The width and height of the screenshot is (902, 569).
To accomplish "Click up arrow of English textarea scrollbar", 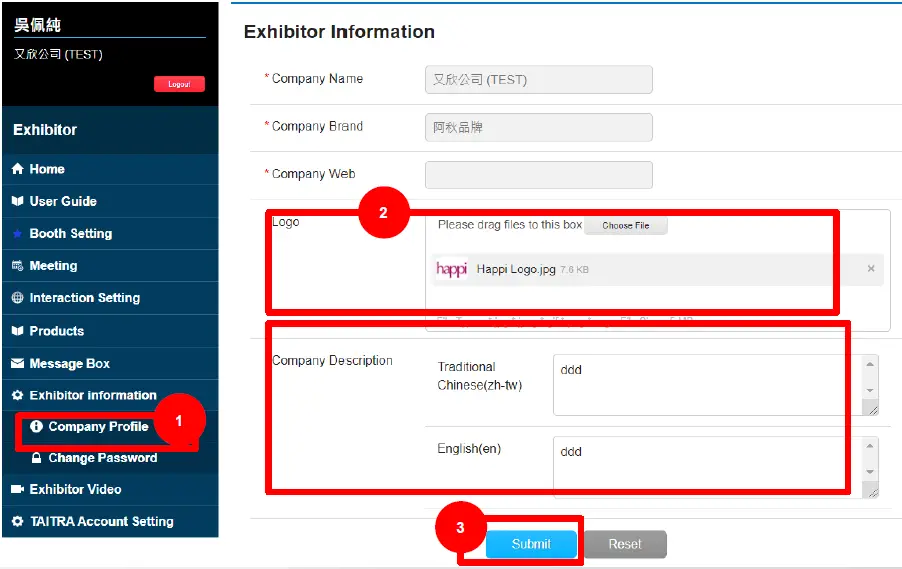I will pos(870,446).
